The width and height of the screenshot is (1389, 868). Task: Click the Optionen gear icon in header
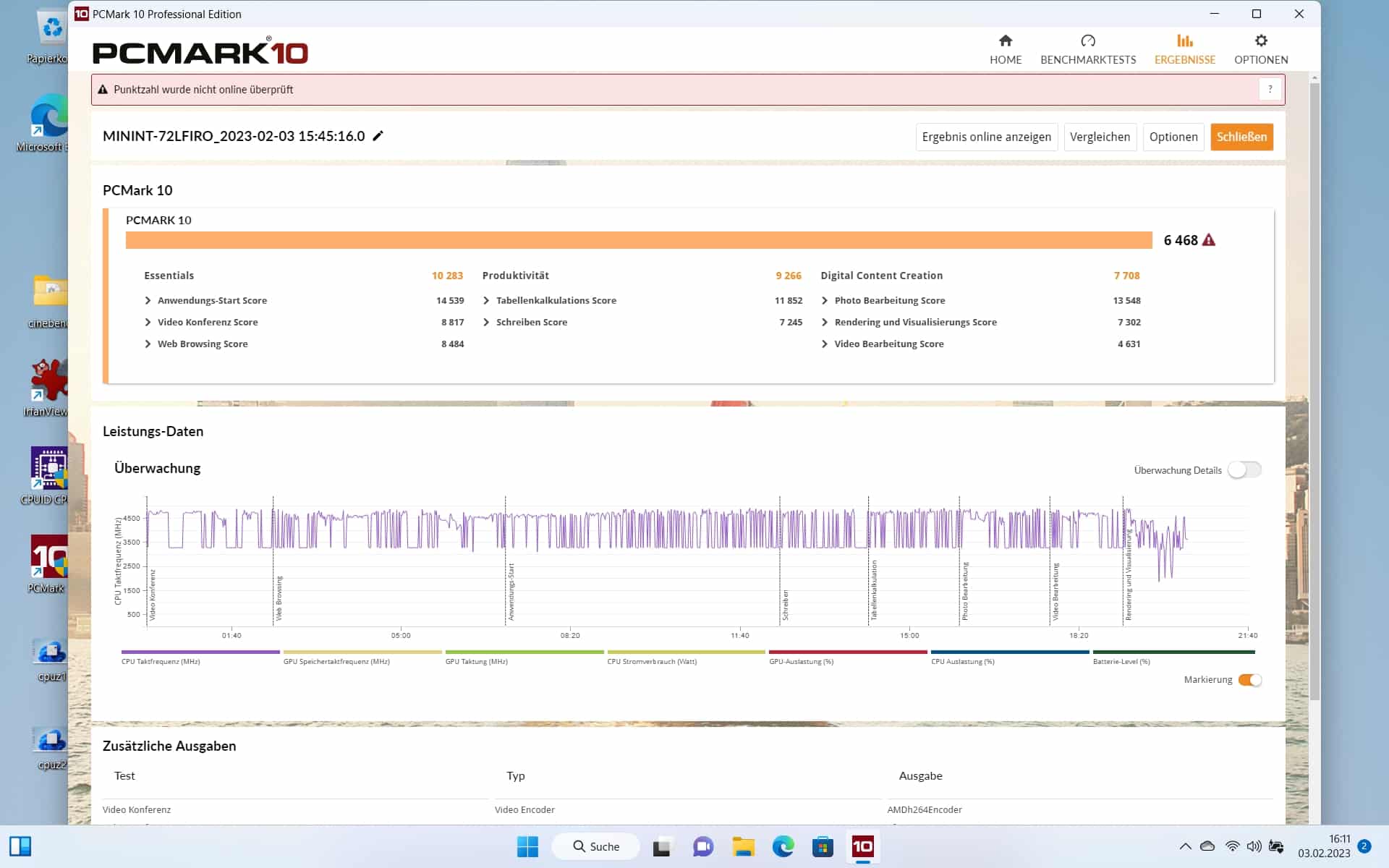coord(1260,41)
